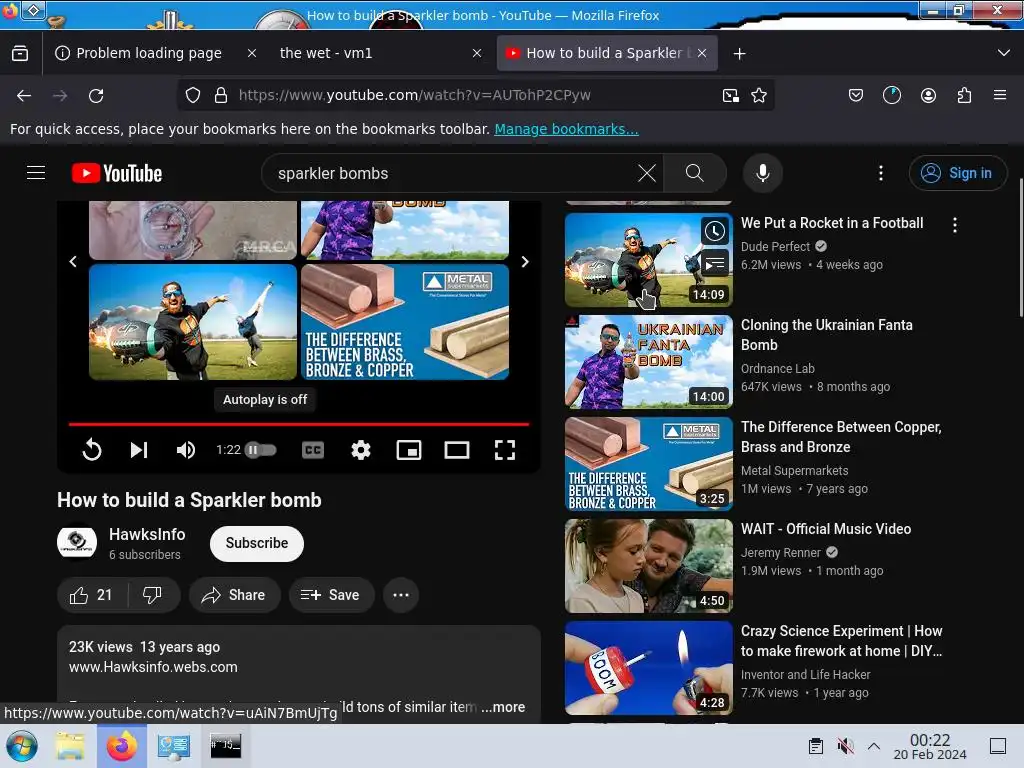
Task: Open Firefox View recent browsing button
Action: (20, 54)
